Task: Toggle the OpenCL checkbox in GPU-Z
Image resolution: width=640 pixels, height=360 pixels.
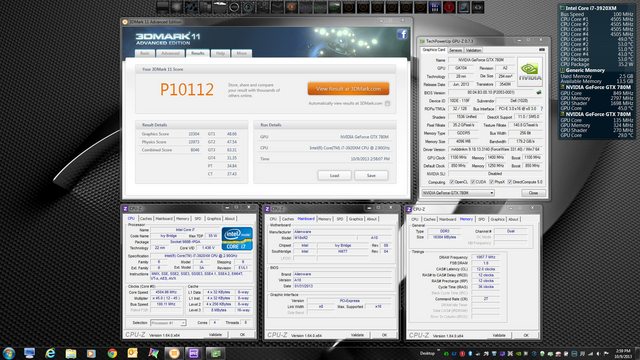Action: pos(451,182)
